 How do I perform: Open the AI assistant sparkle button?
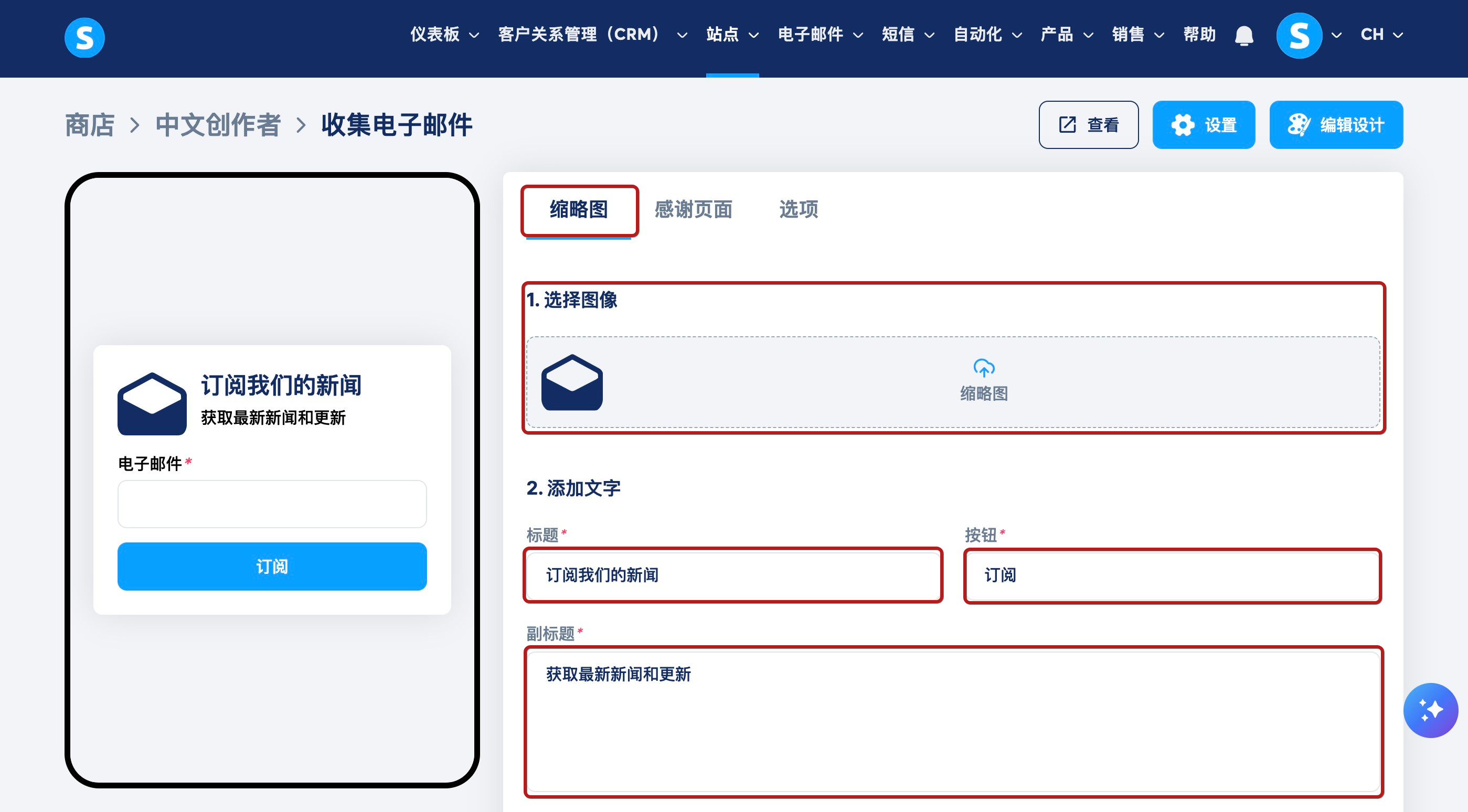tap(1430, 710)
